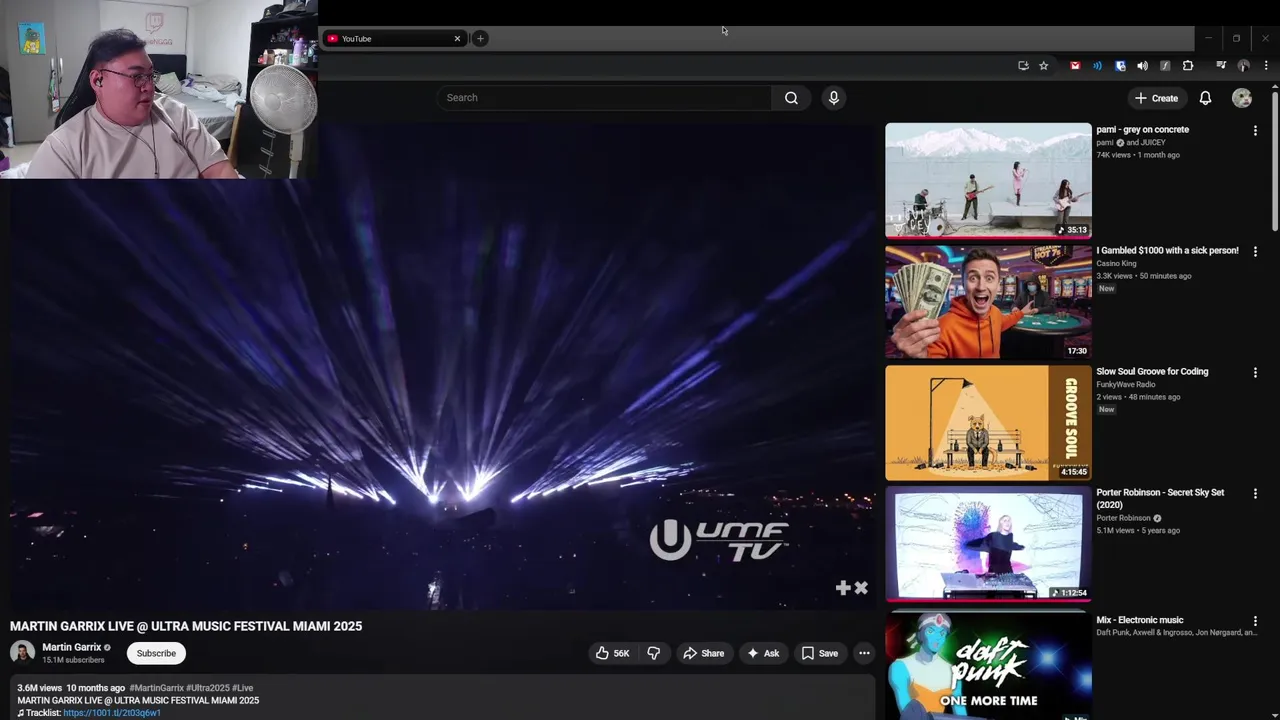Select the YouTube browser tab
1280x720 pixels.
coord(395,39)
